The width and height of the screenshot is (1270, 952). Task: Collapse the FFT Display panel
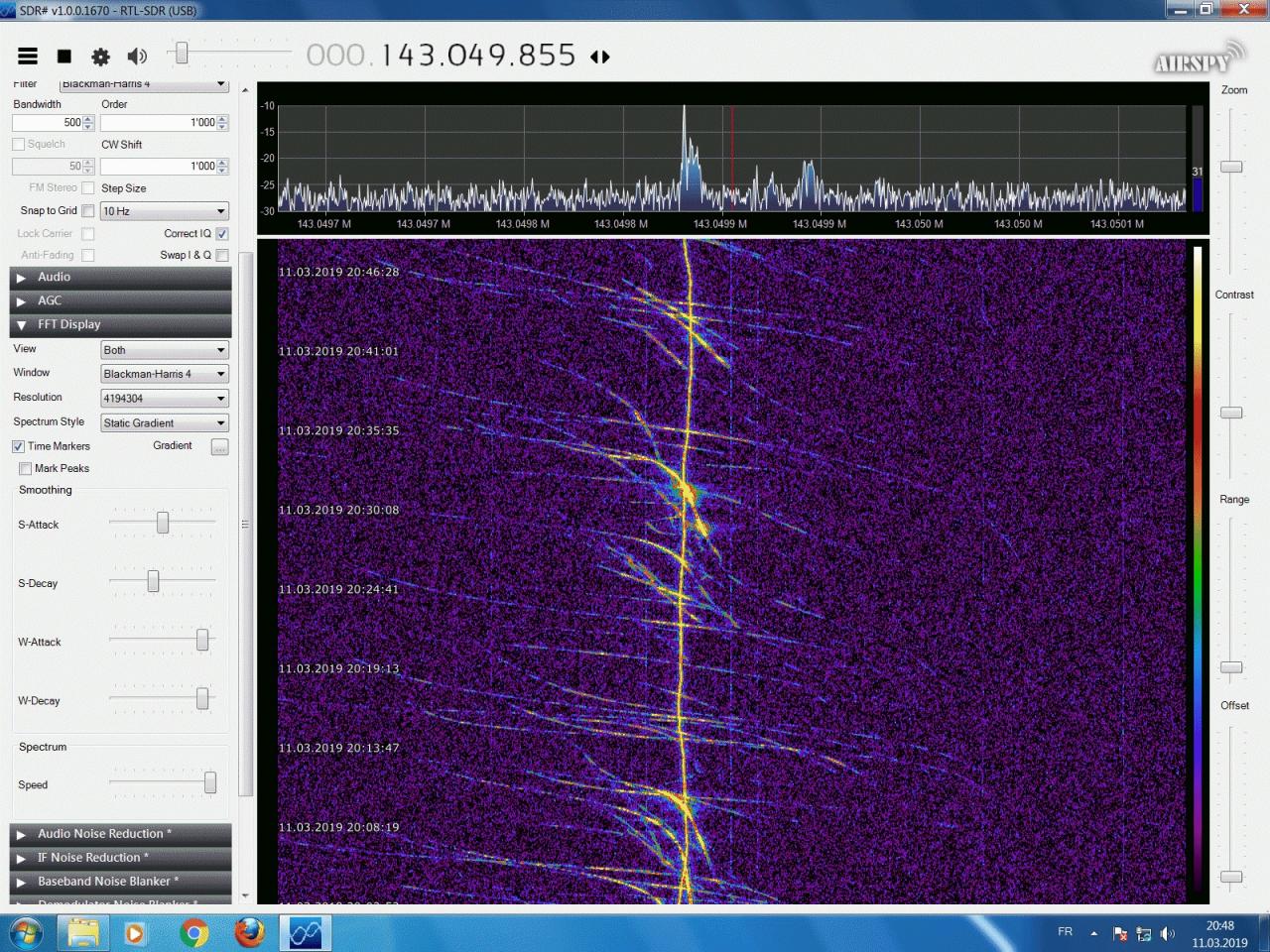coord(121,325)
